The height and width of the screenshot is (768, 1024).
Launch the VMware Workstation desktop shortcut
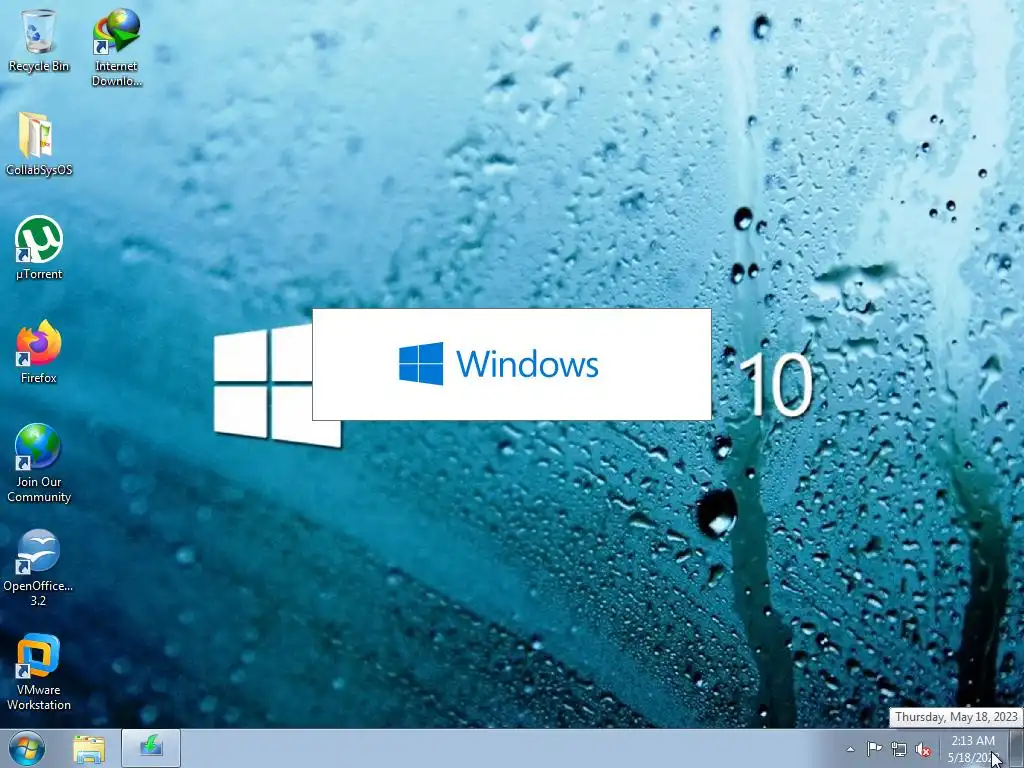[39, 671]
